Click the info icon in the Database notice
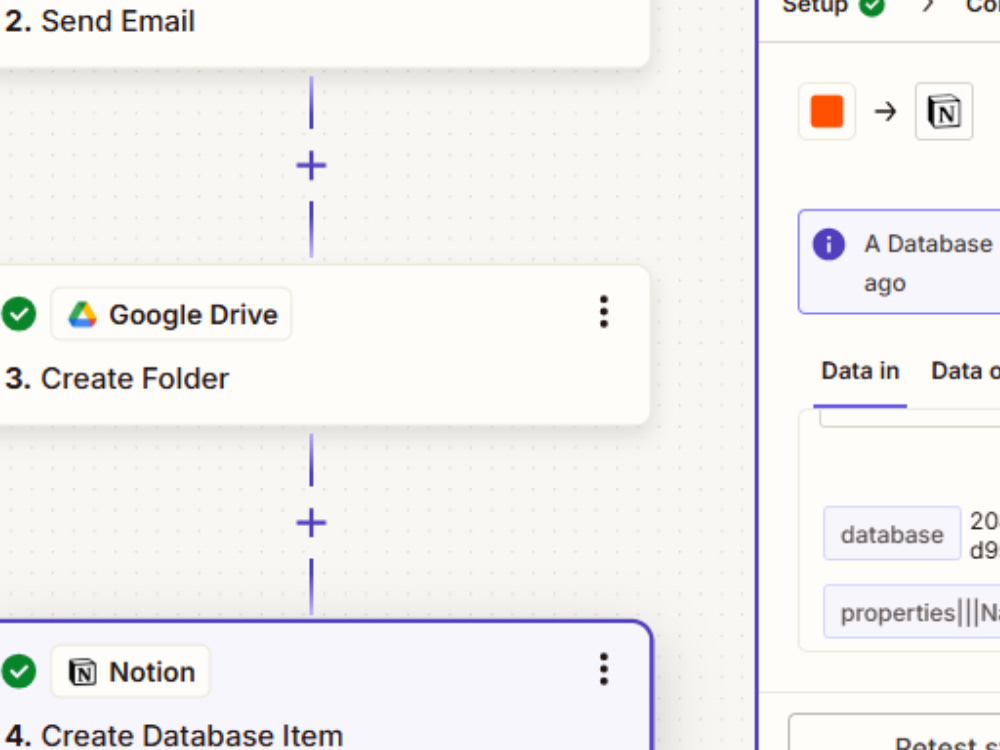 coord(828,244)
